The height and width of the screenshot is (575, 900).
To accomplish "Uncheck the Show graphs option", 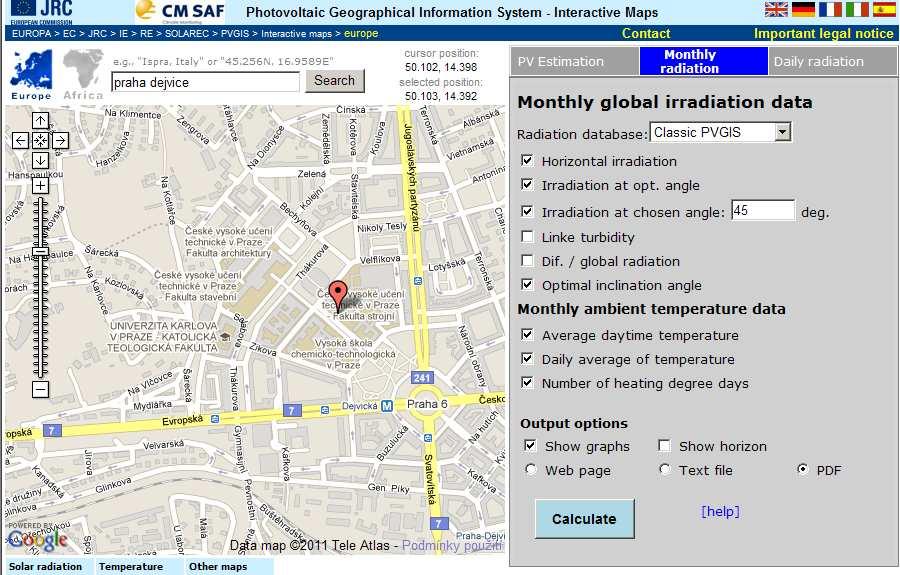I will (530, 445).
